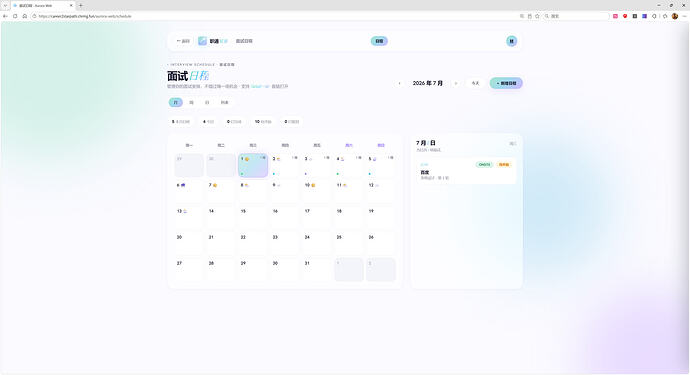Click the stat chip showing 5
Screen dimensions: 690x375
pyautogui.click(x=181, y=121)
